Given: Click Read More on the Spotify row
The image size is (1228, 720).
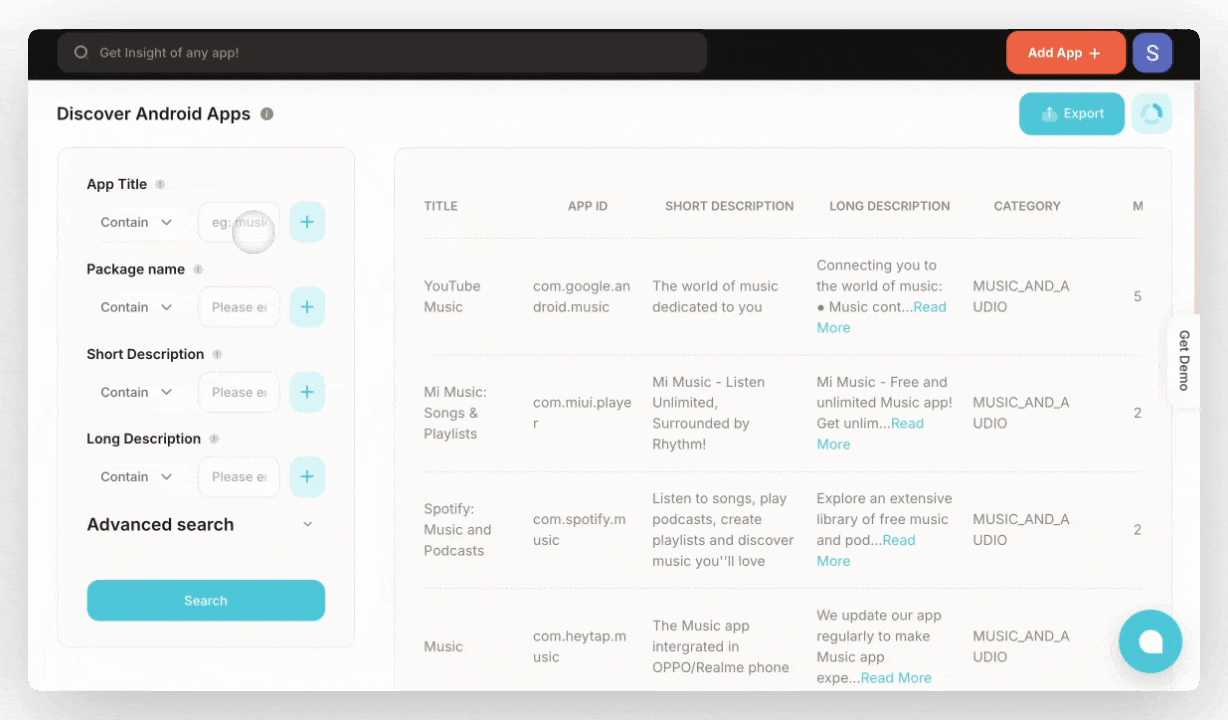Looking at the screenshot, I should point(898,540).
